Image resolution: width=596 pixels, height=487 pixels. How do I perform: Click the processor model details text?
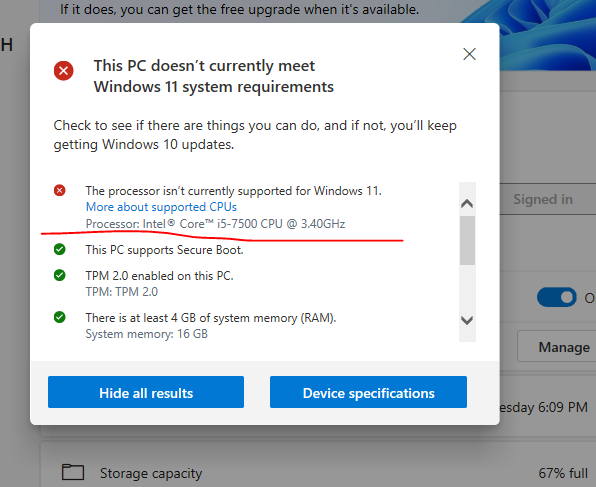[x=216, y=224]
